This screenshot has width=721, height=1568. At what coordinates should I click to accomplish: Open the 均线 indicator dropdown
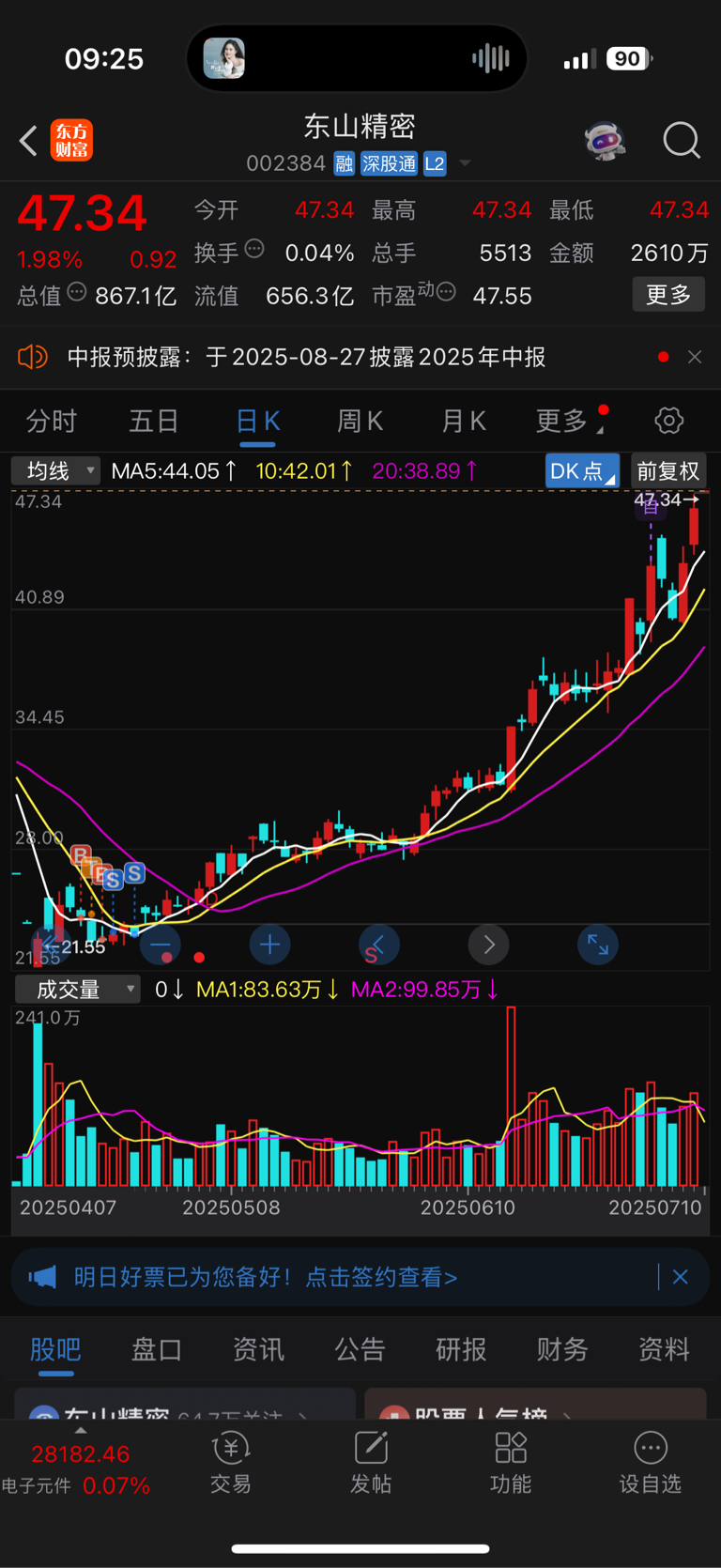point(55,470)
